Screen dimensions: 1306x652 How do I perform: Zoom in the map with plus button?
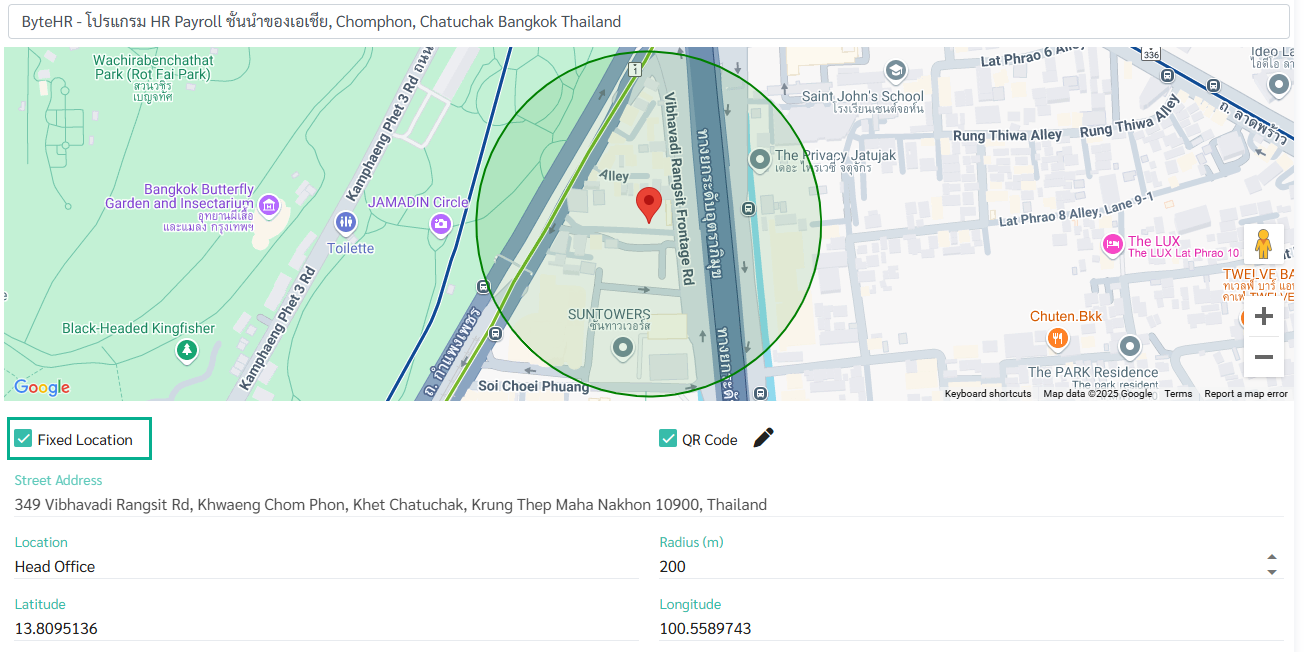[1263, 317]
